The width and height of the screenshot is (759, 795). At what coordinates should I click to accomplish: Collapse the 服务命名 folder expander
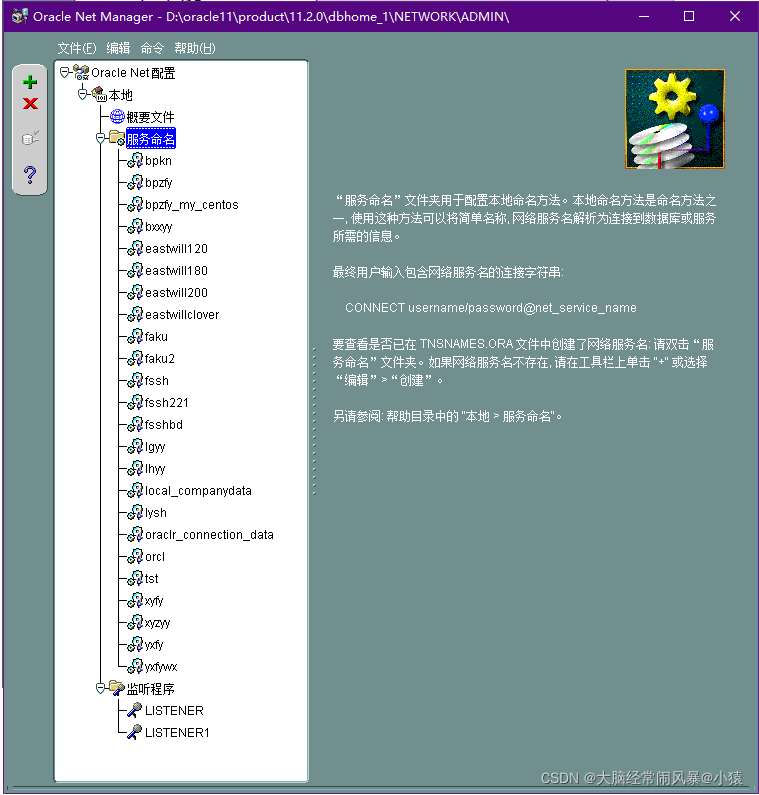point(100,138)
